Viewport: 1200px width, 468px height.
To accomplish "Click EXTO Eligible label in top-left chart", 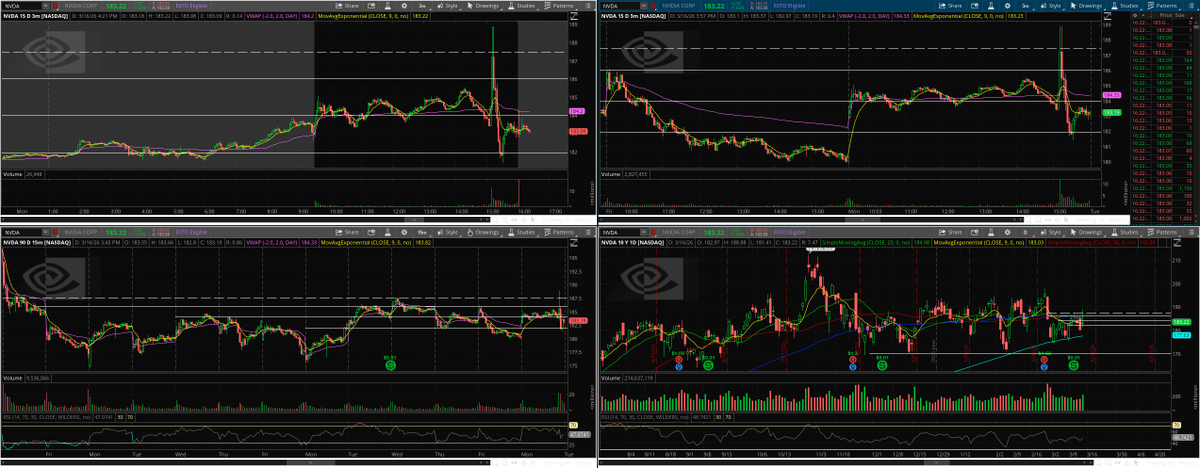I will tap(191, 6).
